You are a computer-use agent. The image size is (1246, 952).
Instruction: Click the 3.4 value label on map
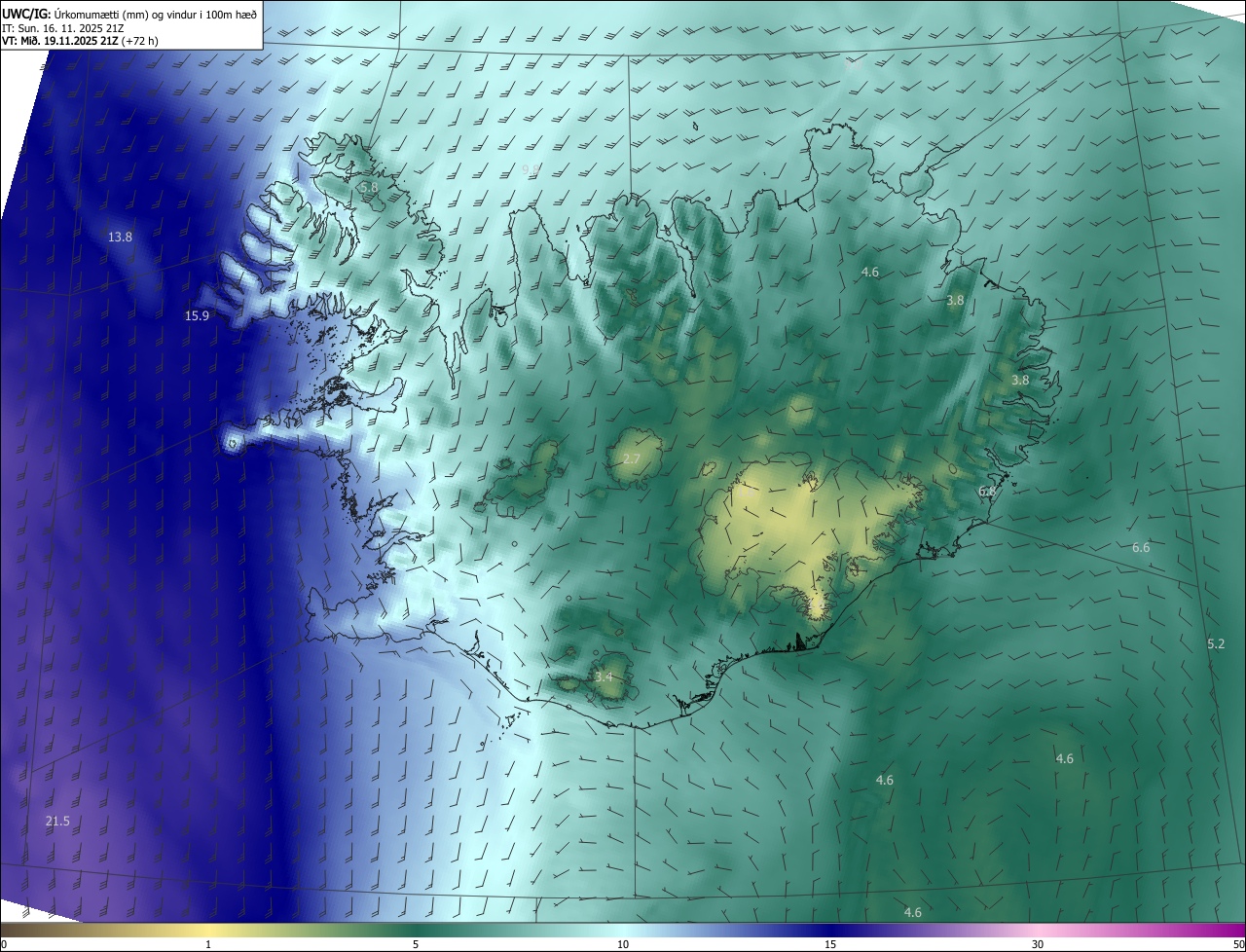coord(604,677)
